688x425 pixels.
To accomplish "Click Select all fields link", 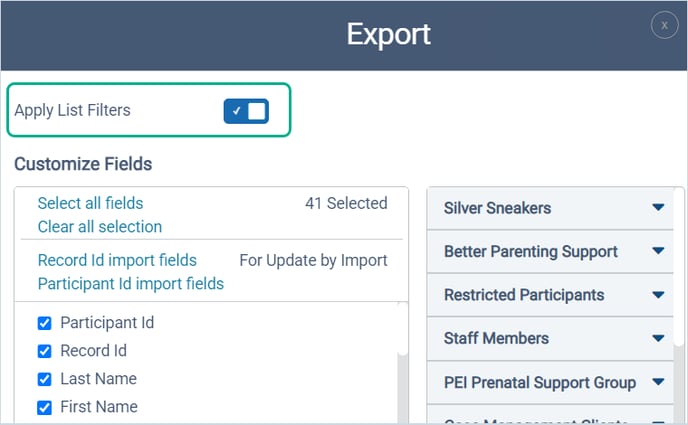I will (90, 203).
